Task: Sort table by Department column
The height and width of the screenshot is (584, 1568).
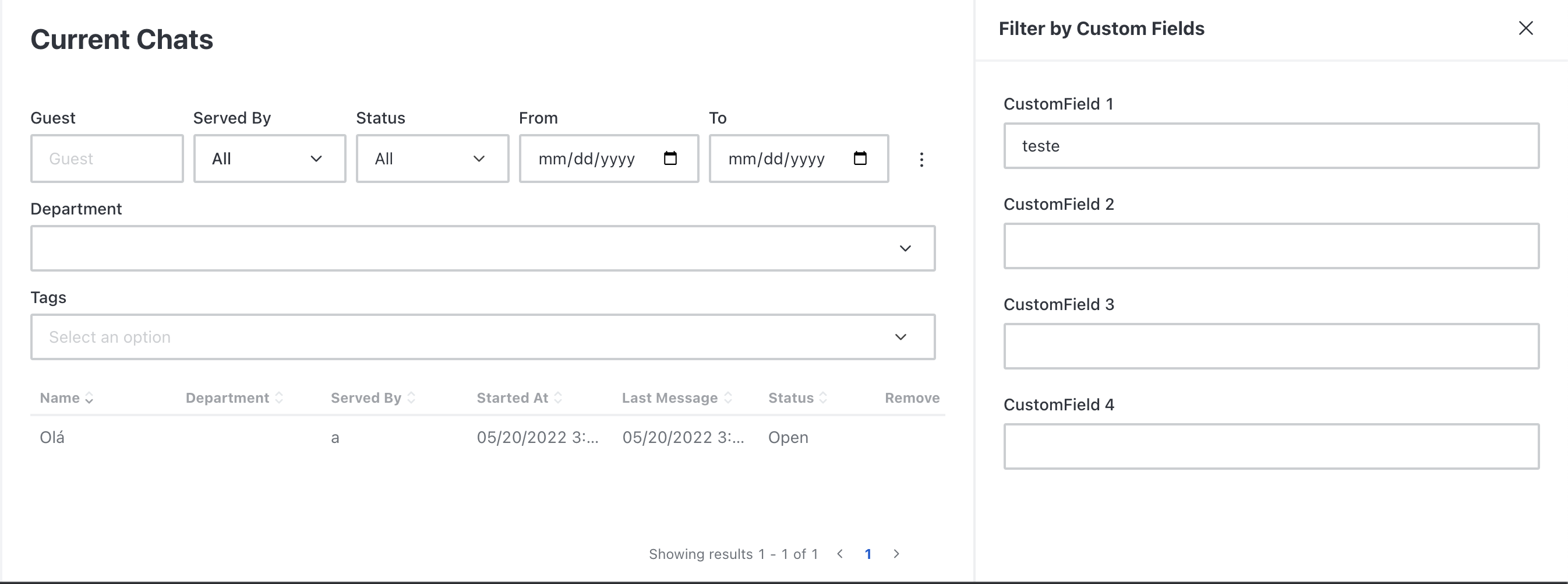Action: (234, 397)
